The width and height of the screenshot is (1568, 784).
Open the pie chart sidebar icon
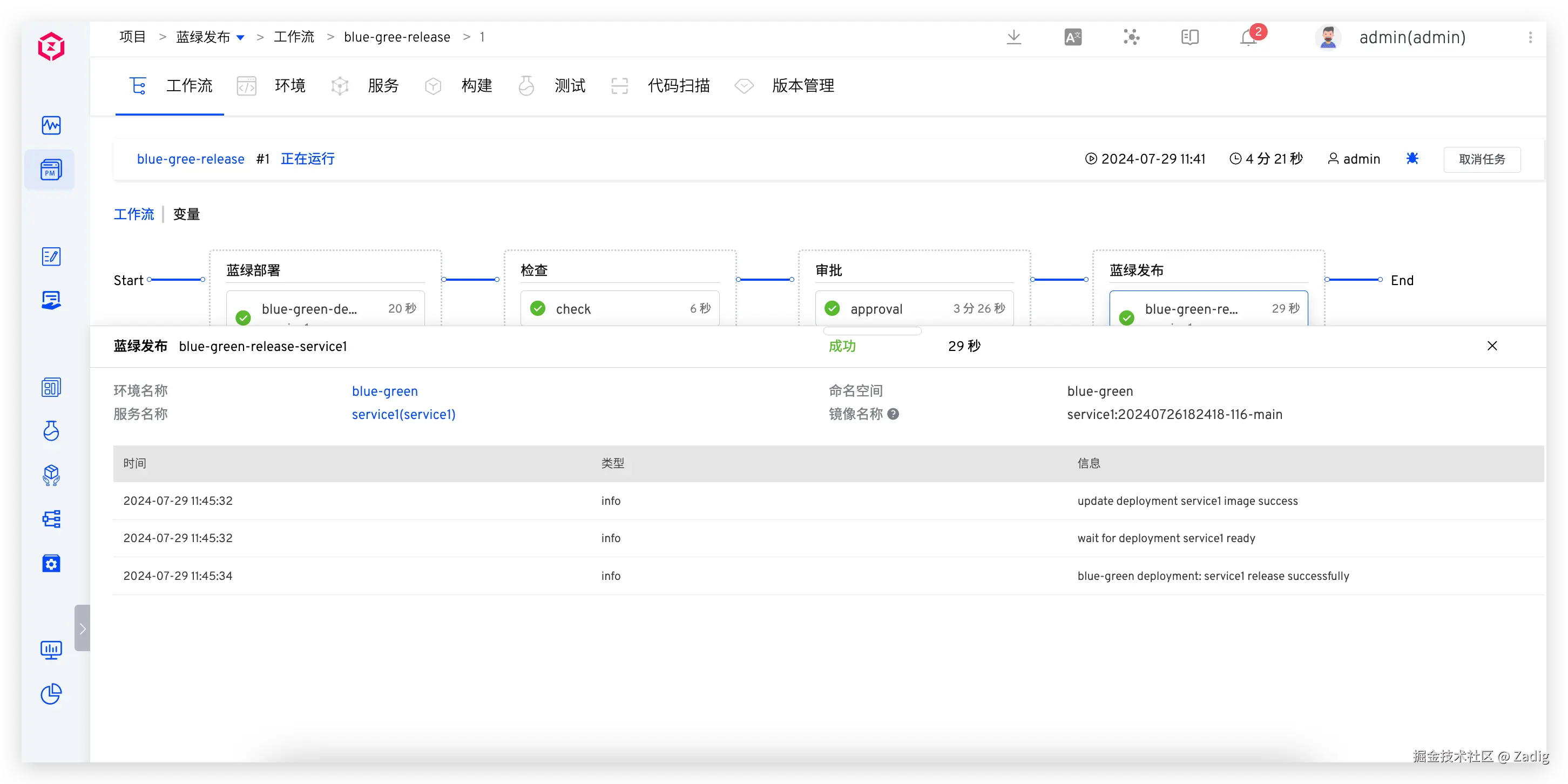pos(51,694)
